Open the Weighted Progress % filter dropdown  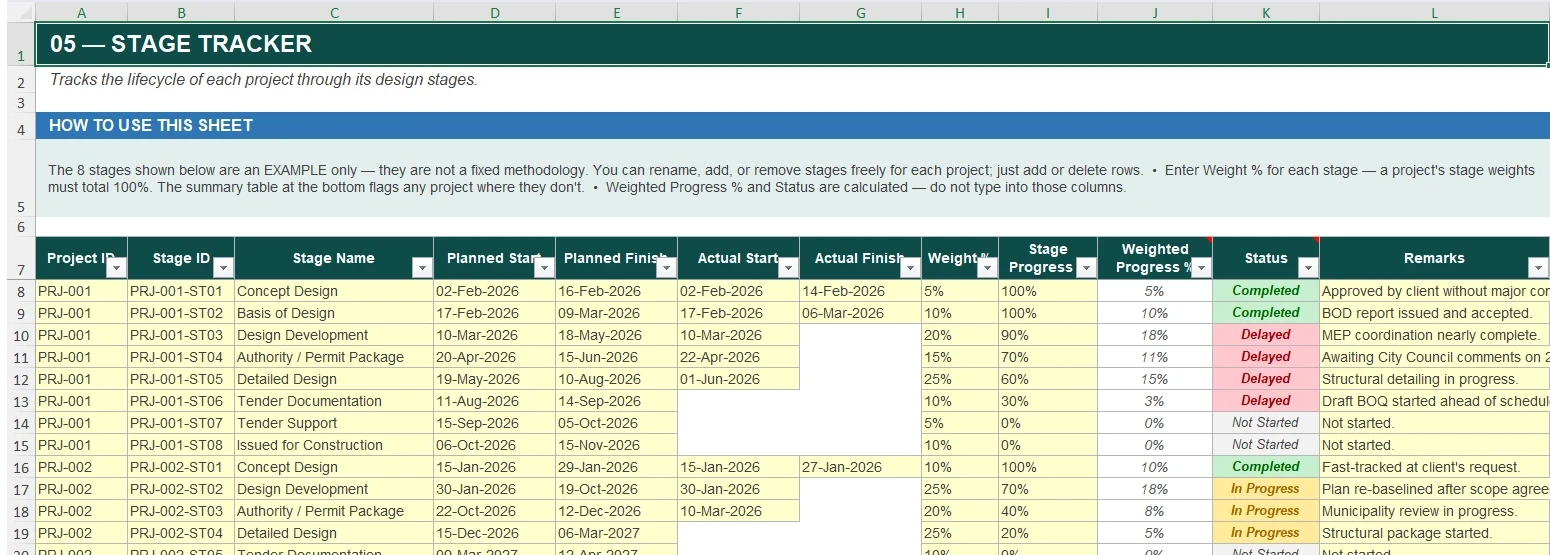1201,268
